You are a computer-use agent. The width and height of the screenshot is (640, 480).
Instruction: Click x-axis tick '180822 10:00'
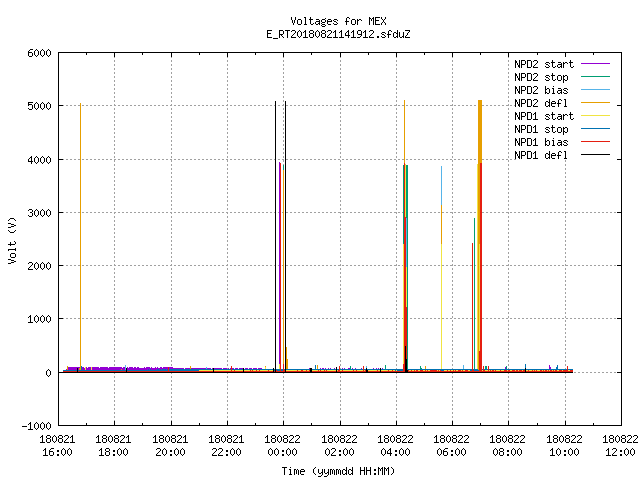564,446
